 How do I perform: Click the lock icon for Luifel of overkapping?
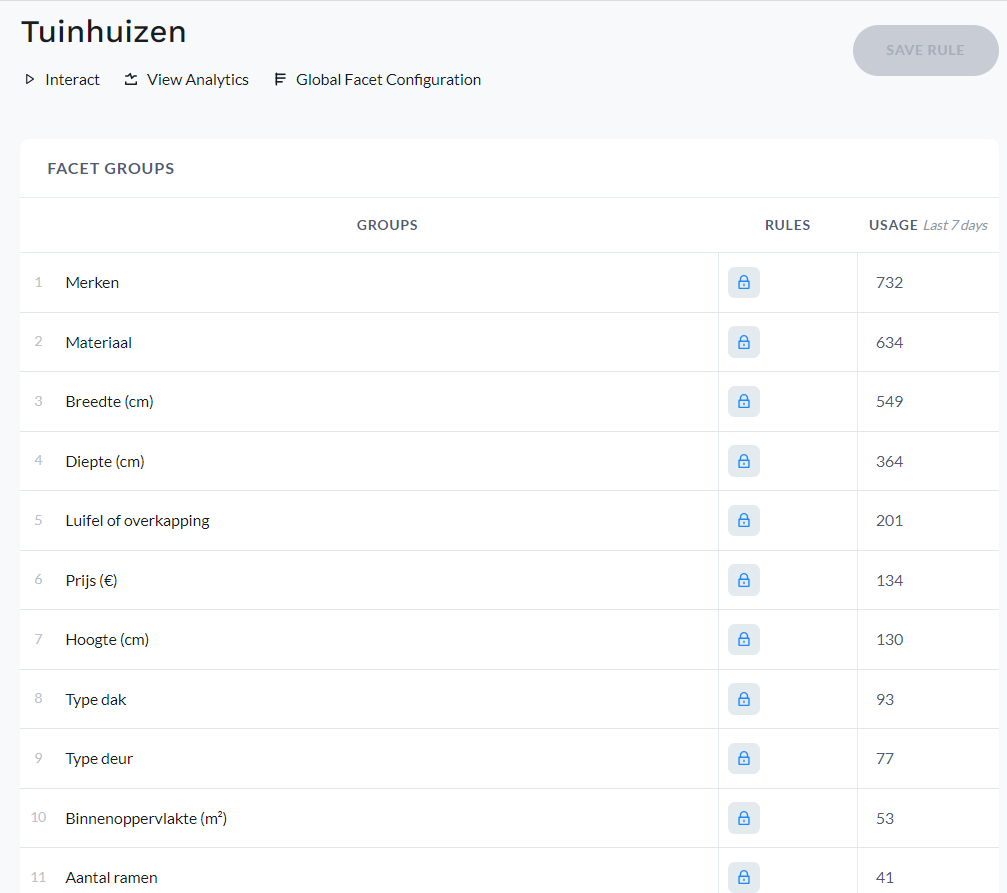pyautogui.click(x=744, y=520)
